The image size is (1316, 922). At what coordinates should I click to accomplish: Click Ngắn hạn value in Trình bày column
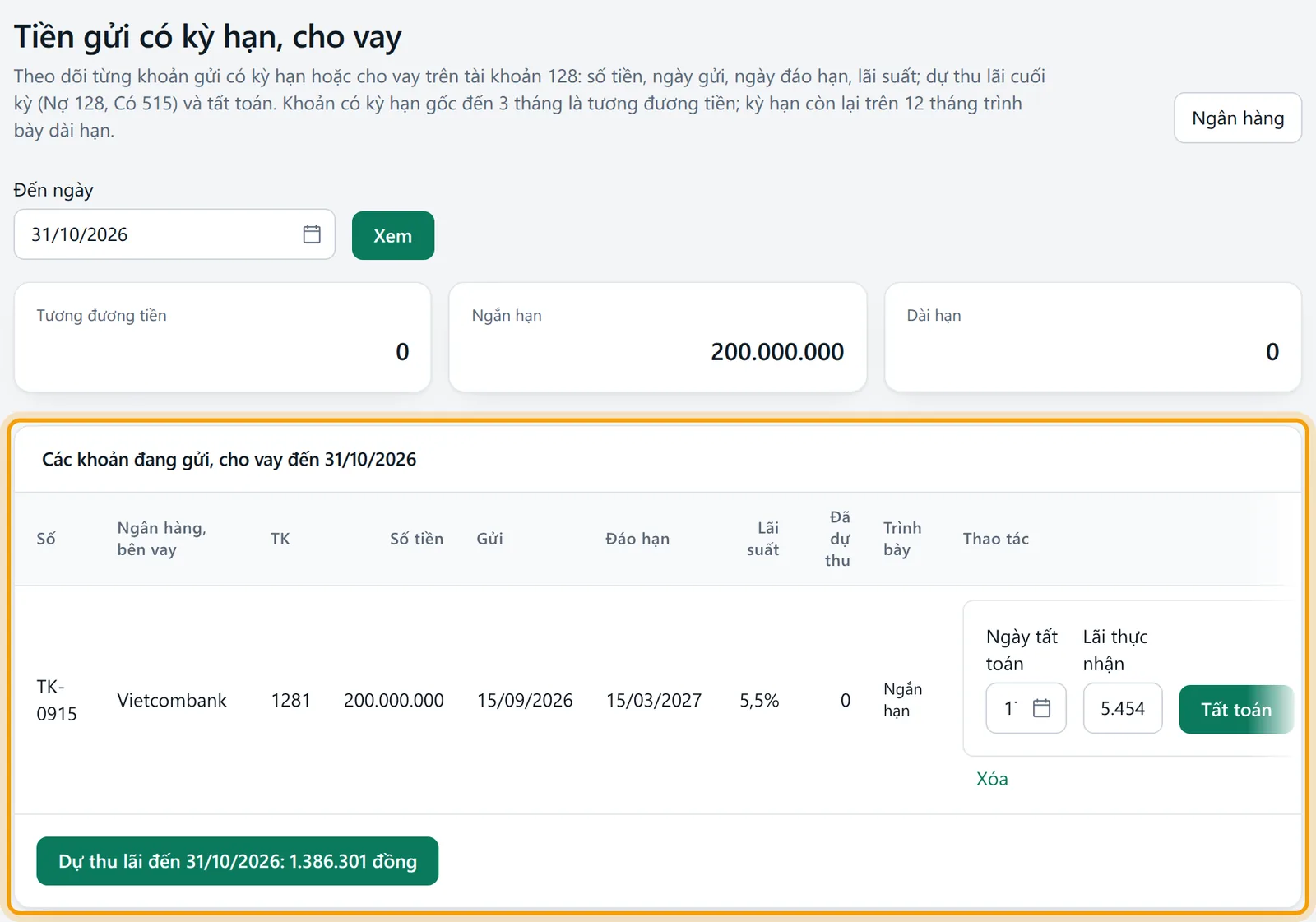[x=902, y=700]
